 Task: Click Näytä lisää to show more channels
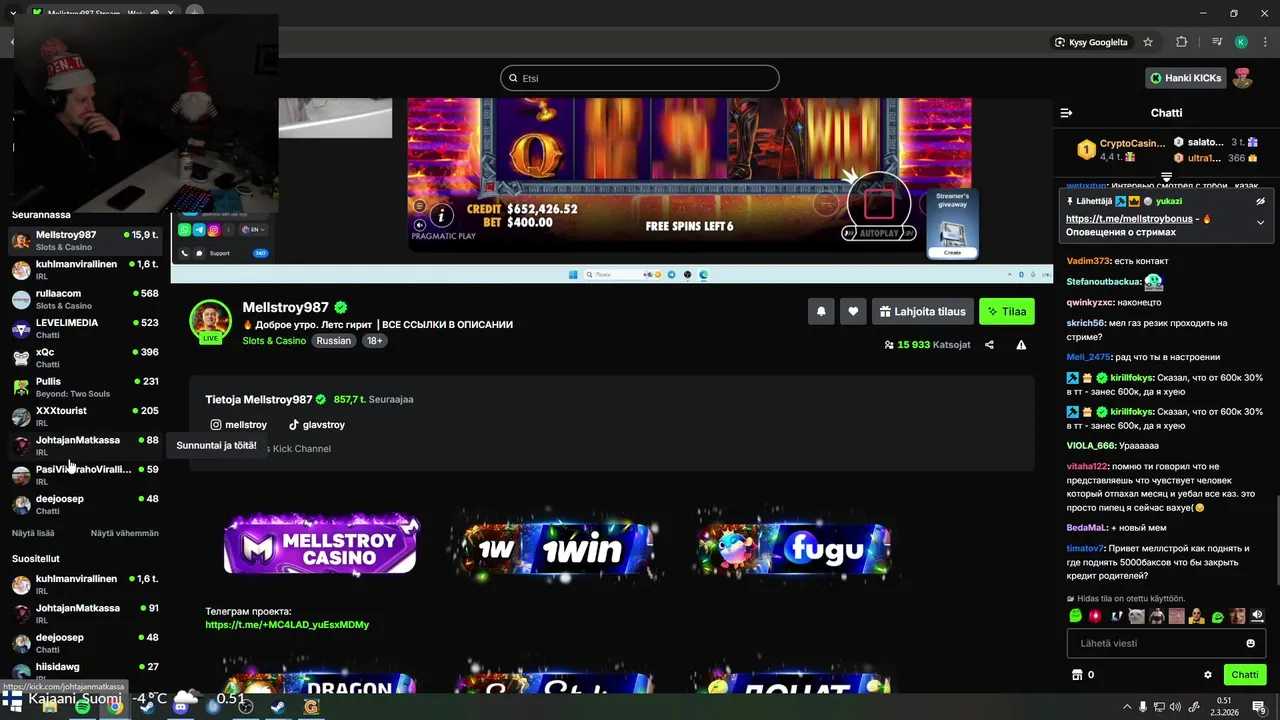33,533
